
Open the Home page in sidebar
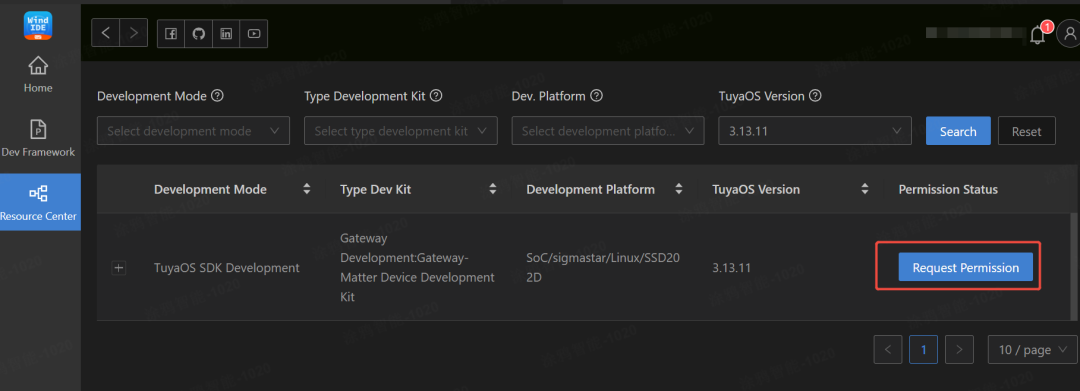tap(38, 75)
